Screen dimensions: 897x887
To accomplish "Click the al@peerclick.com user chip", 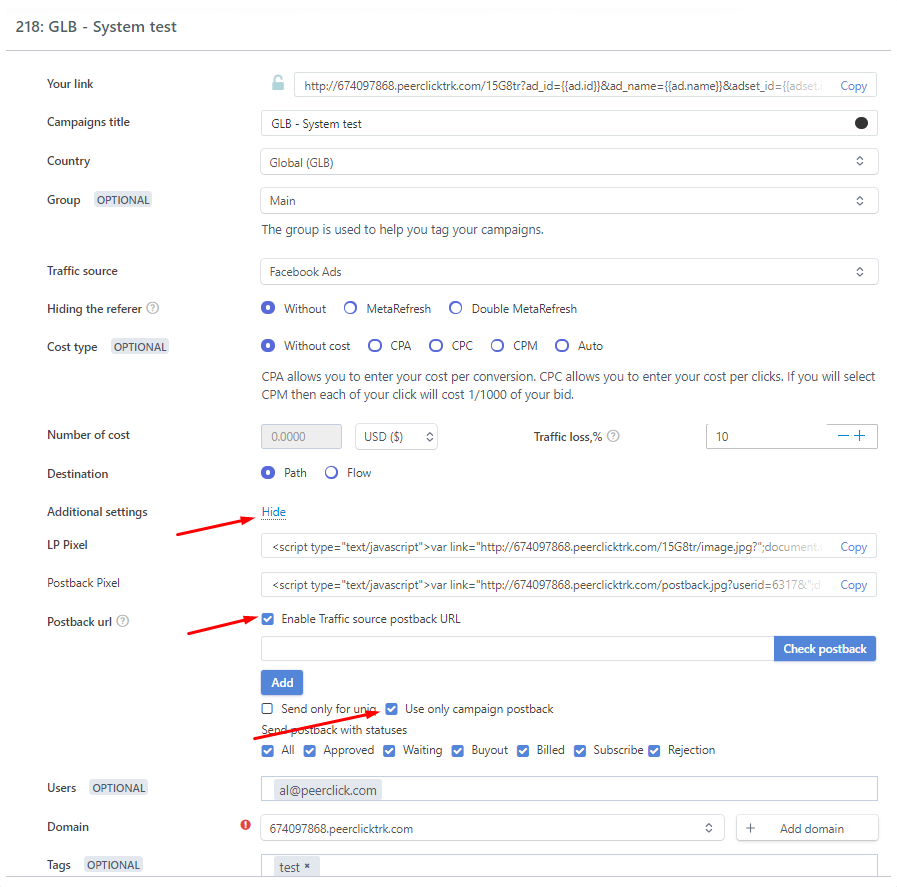I will coord(328,790).
